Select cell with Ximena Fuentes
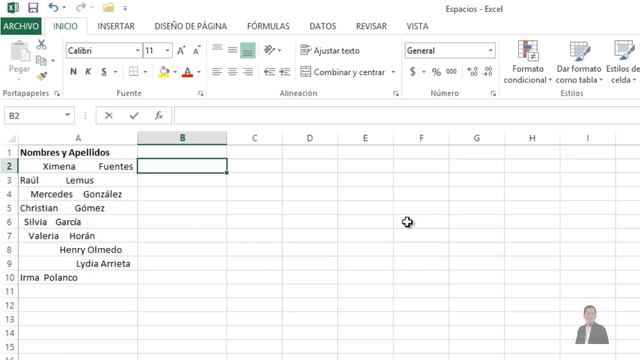The width and height of the screenshot is (640, 360). click(78, 166)
